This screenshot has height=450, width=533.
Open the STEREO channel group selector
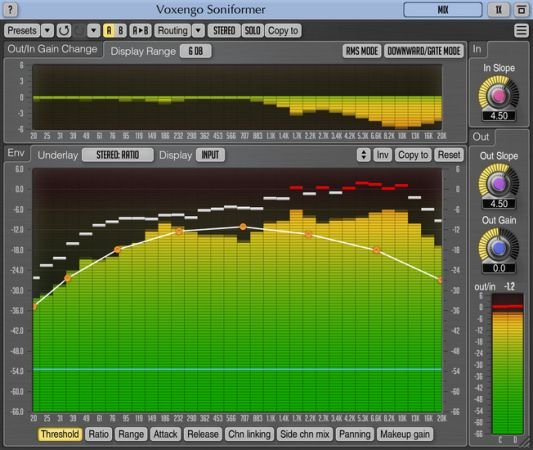point(224,31)
